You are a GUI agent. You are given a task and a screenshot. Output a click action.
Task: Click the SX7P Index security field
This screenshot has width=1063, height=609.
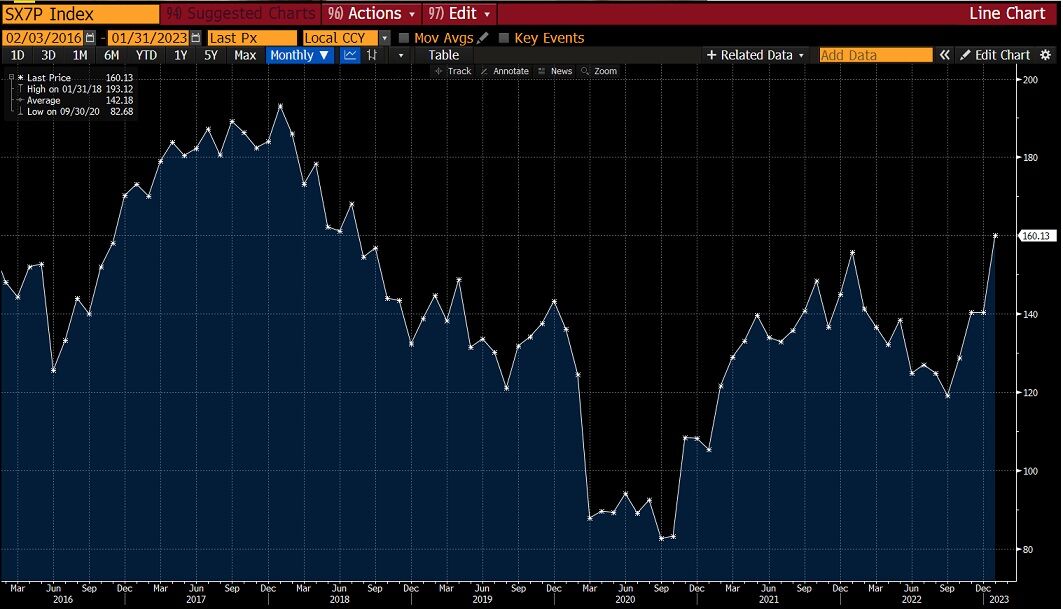point(80,14)
